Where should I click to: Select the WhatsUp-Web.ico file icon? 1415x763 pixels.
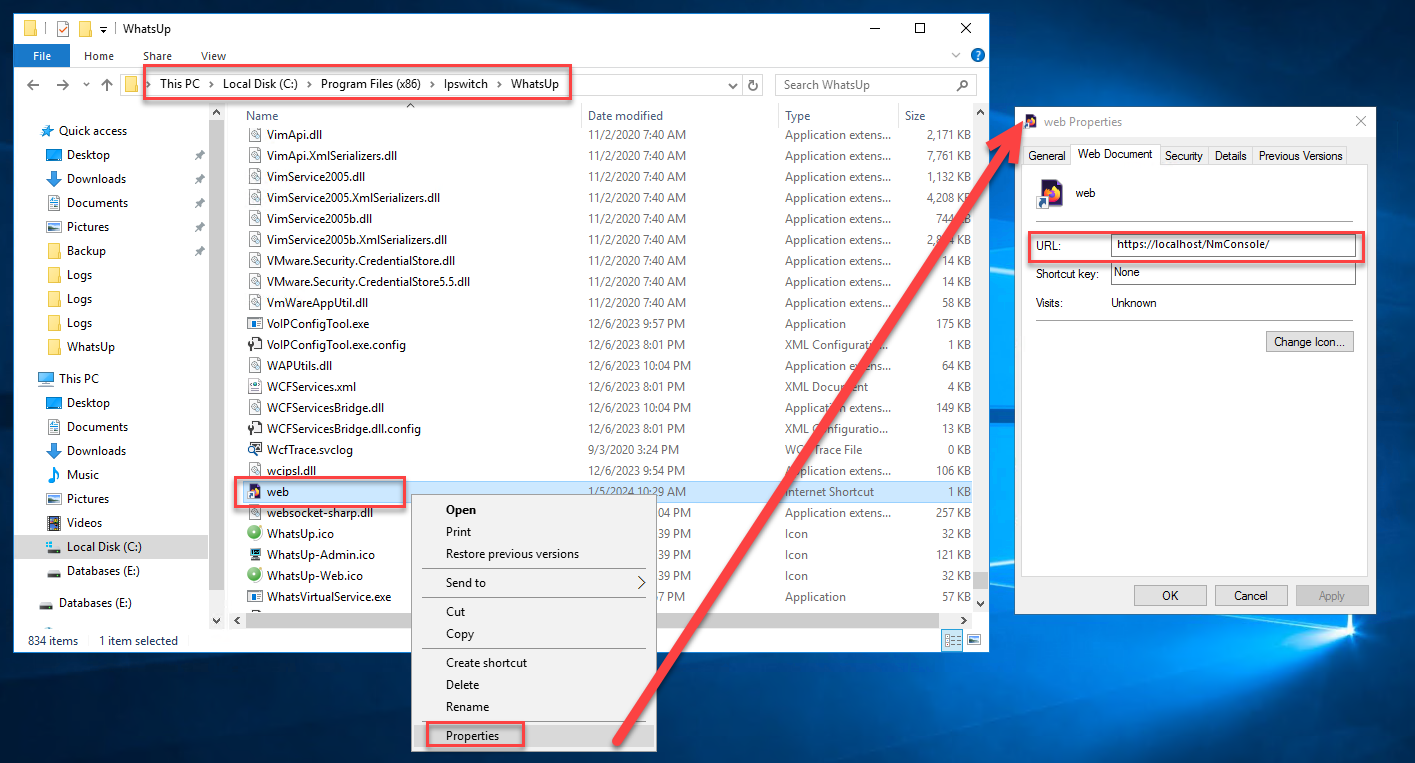point(255,576)
